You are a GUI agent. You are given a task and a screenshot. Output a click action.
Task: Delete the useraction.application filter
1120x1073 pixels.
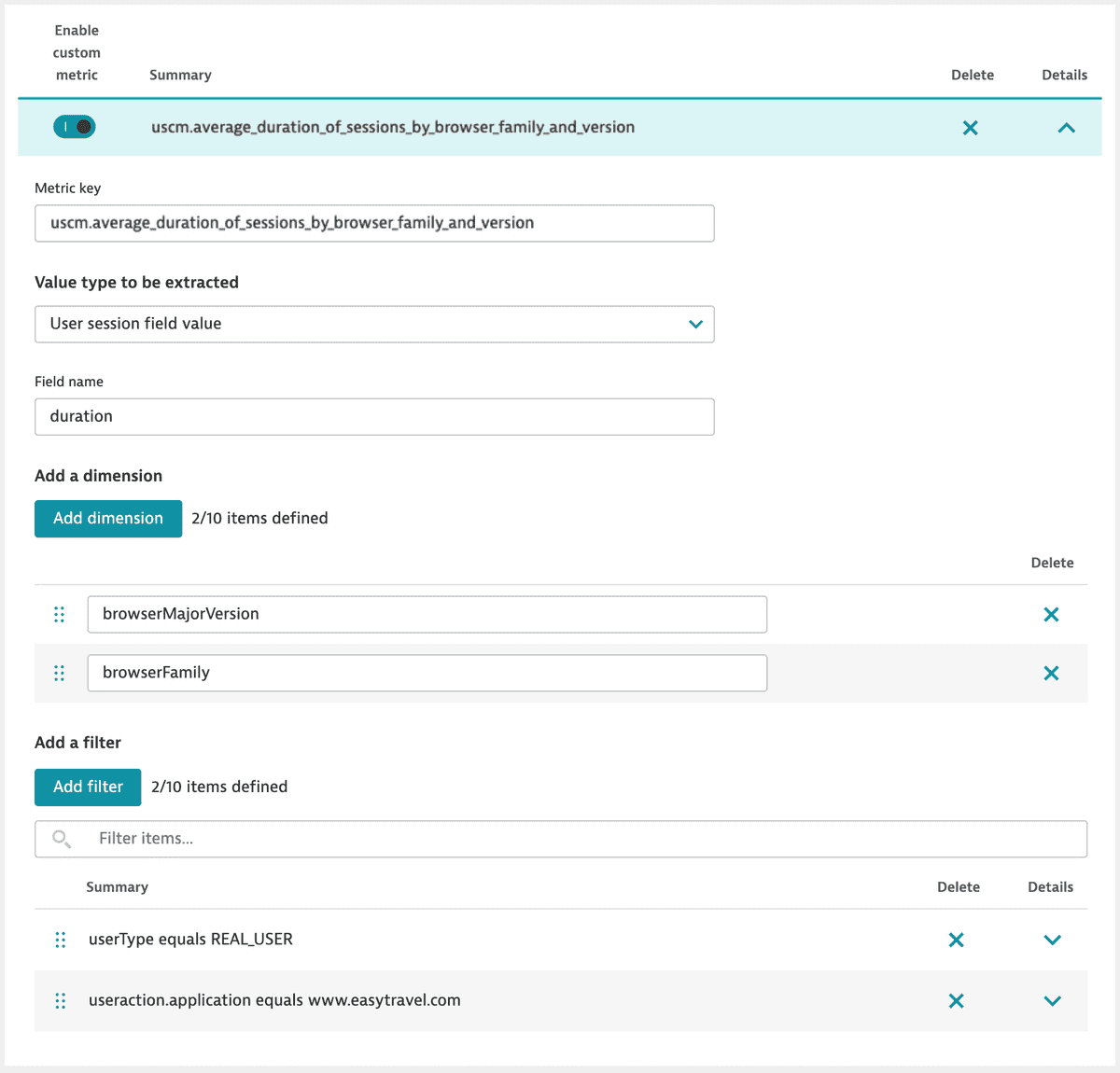coord(956,1000)
